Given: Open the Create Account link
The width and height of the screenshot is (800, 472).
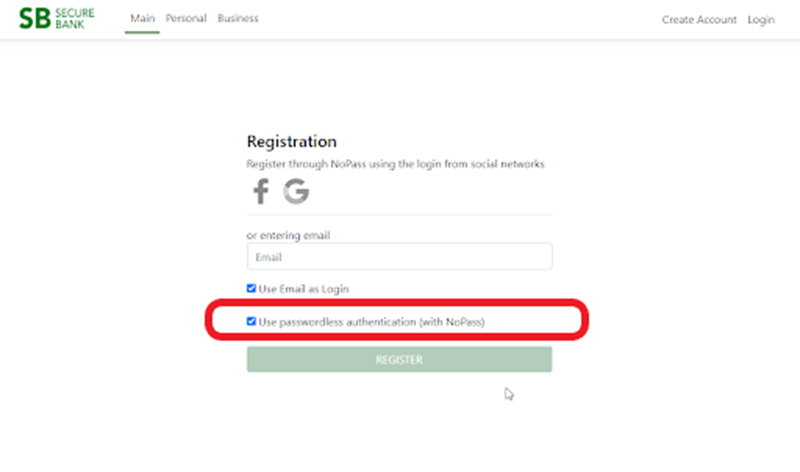Looking at the screenshot, I should coord(699,20).
